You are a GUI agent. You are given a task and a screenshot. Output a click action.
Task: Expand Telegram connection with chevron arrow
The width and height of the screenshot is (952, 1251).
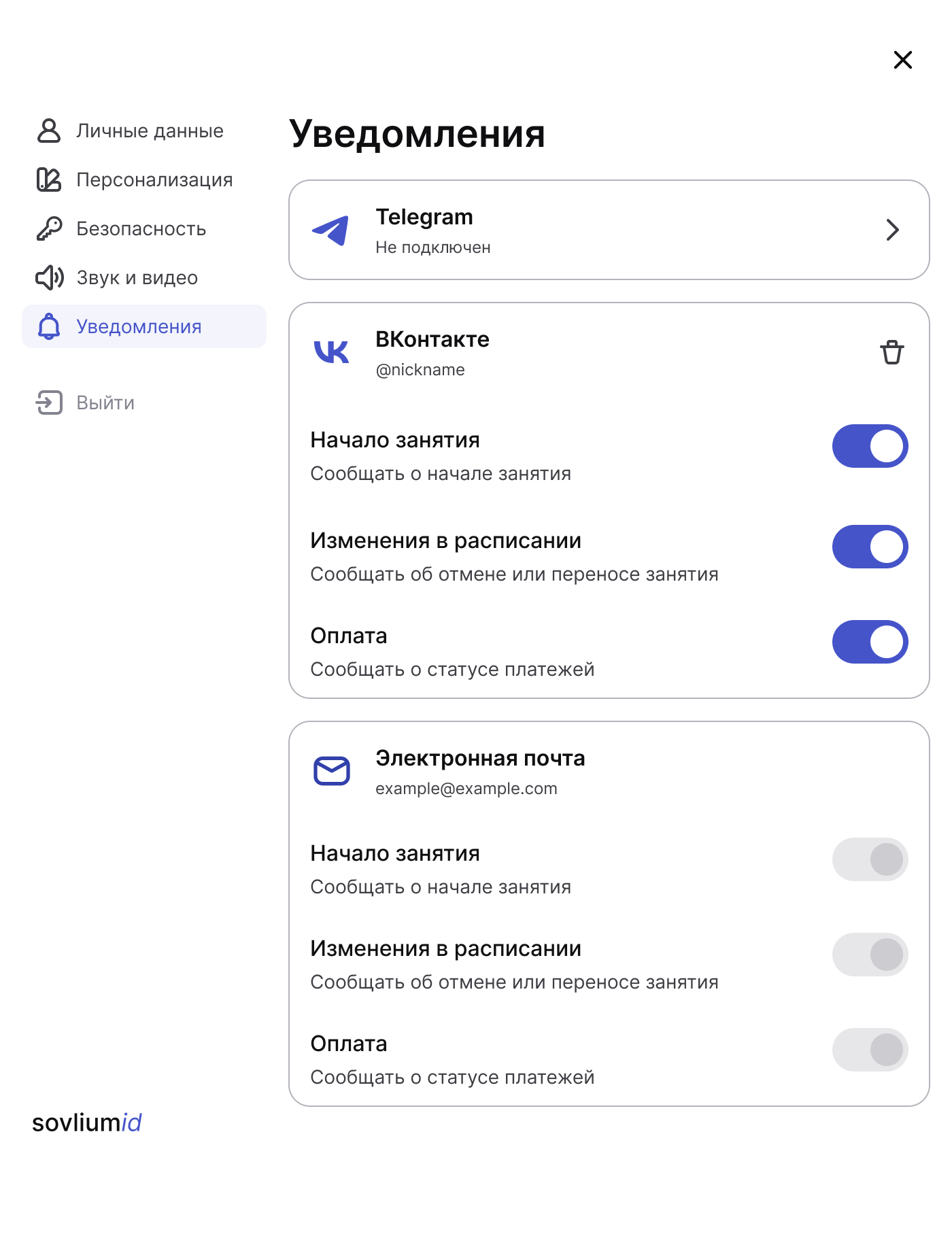coord(892,230)
